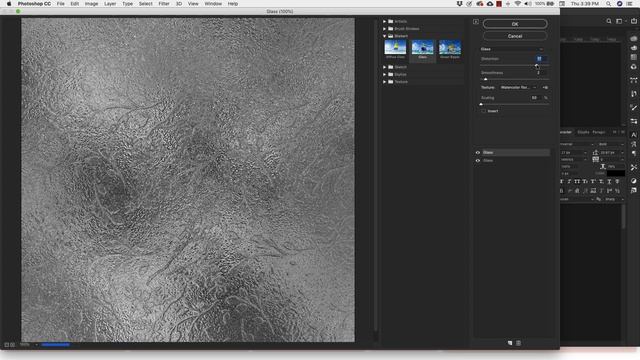This screenshot has width=640, height=360.
Task: Click the New effect layer icon
Action: click(510, 343)
